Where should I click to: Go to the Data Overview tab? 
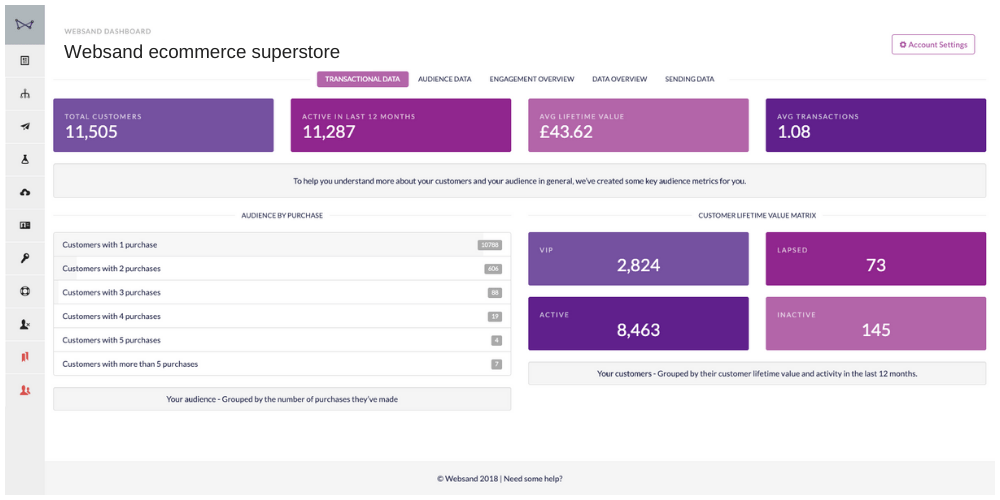[x=619, y=79]
